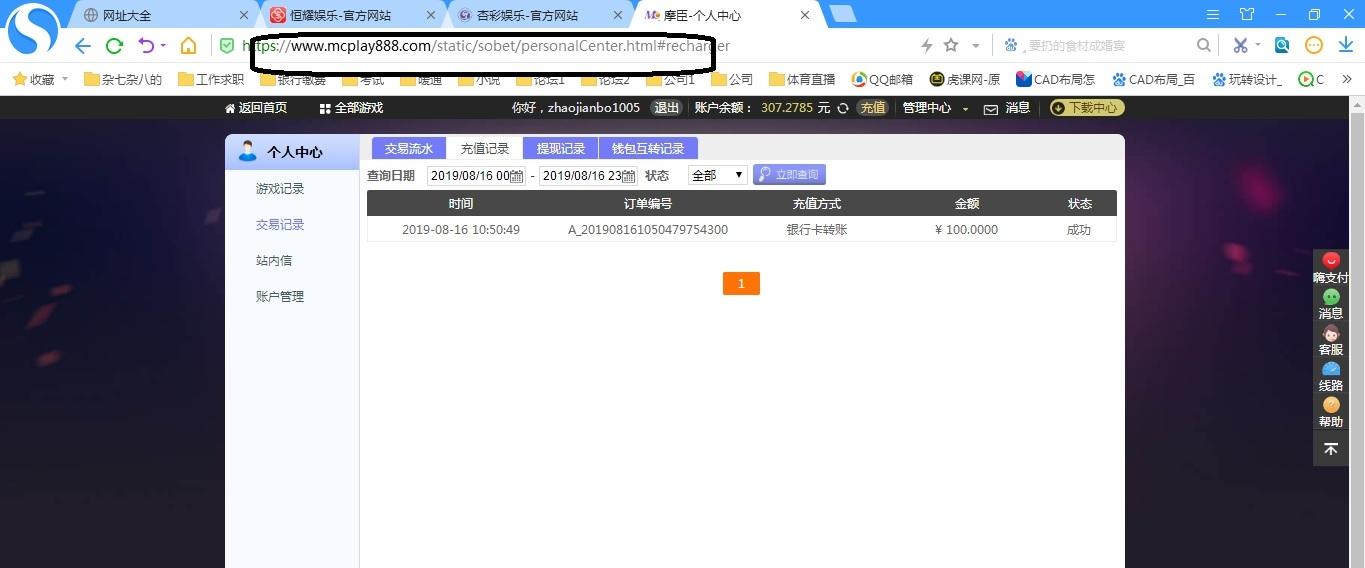
Task: Open 账户管理 in the sidebar
Action: 280,297
